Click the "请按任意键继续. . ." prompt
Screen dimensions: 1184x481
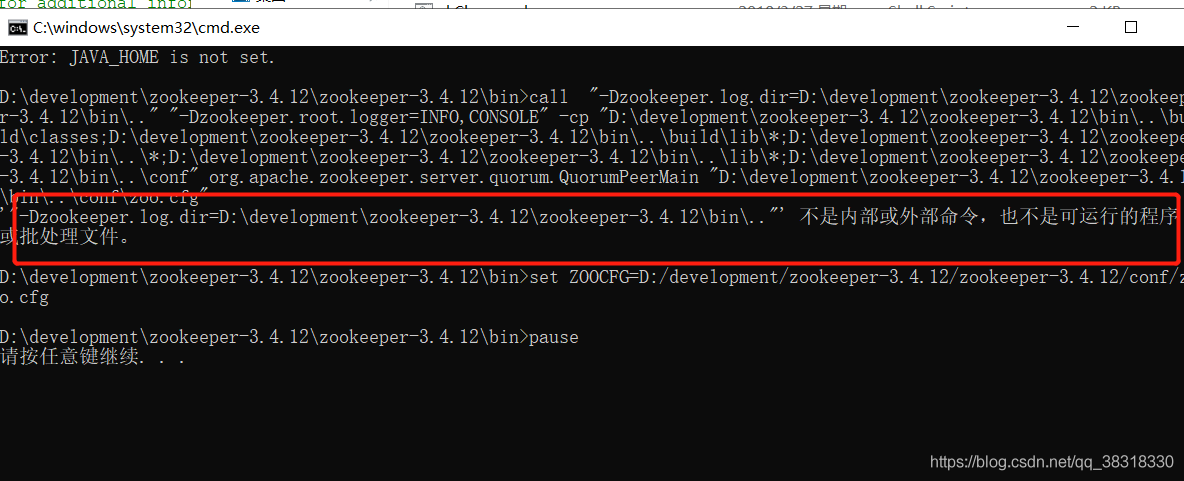click(93, 358)
